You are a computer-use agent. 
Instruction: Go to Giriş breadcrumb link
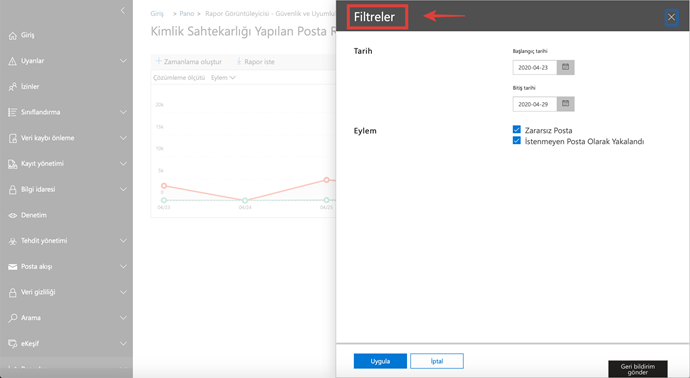[x=157, y=14]
